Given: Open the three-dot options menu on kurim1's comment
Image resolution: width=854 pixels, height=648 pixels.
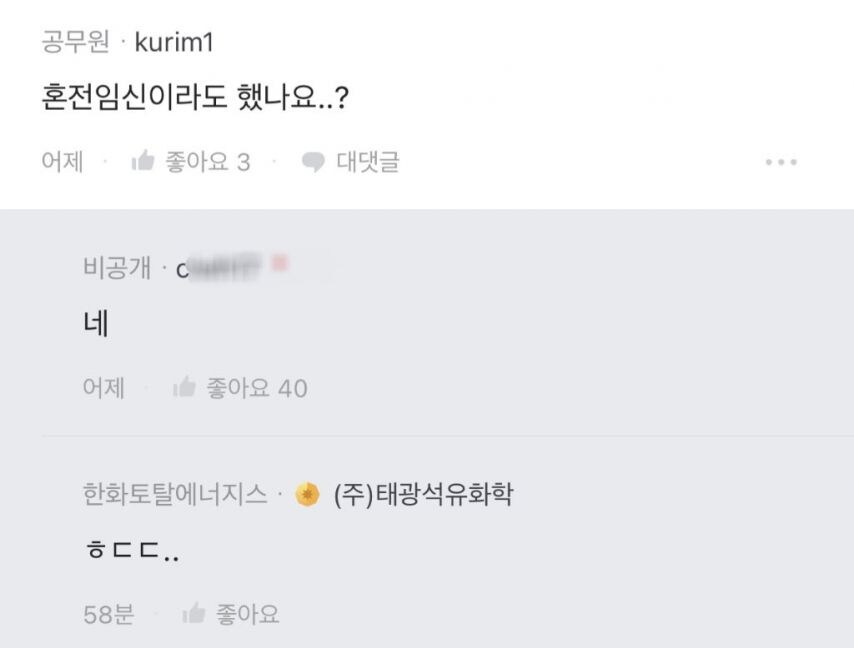Looking at the screenshot, I should click(778, 163).
